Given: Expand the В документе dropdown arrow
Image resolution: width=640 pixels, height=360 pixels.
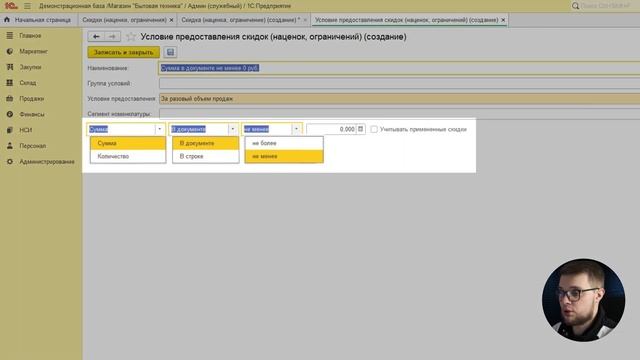Looking at the screenshot, I should click(x=233, y=129).
